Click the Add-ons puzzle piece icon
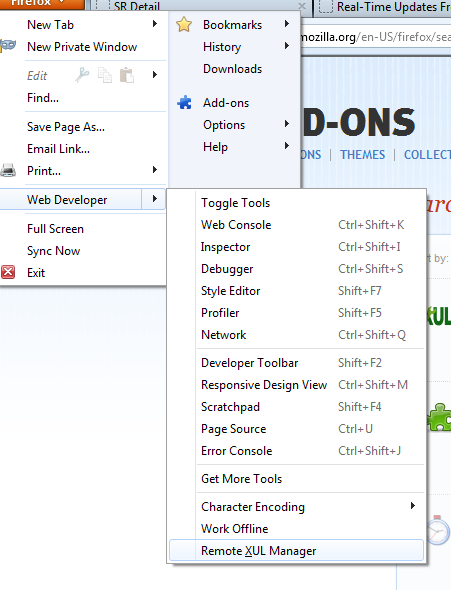The image size is (451, 590). point(184,103)
